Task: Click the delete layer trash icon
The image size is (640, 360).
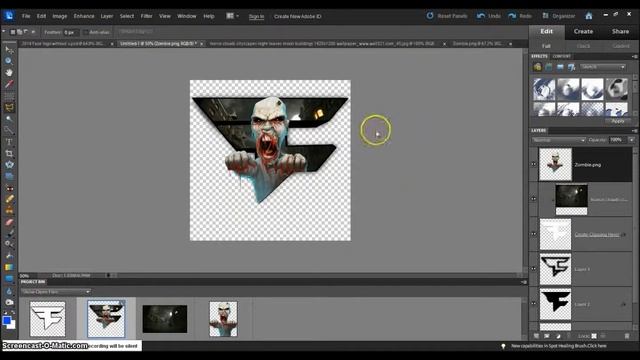Action: (627, 336)
